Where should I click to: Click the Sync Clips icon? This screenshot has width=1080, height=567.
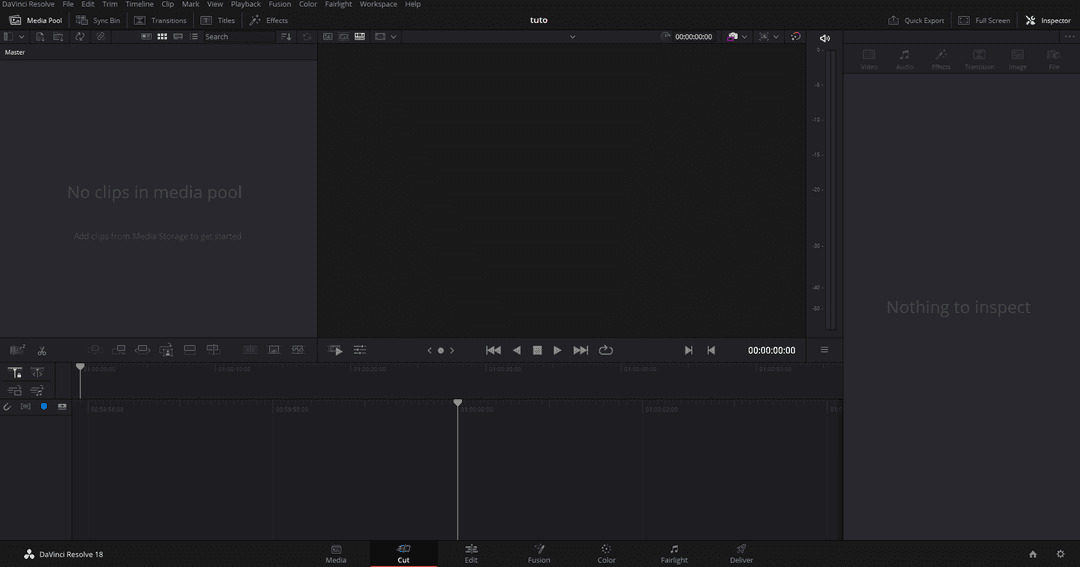click(80, 37)
